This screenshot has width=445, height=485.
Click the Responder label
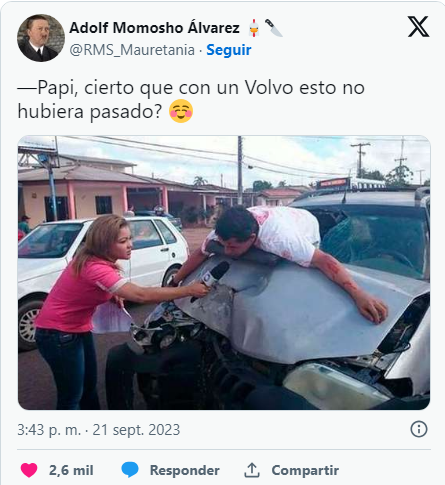[184, 470]
